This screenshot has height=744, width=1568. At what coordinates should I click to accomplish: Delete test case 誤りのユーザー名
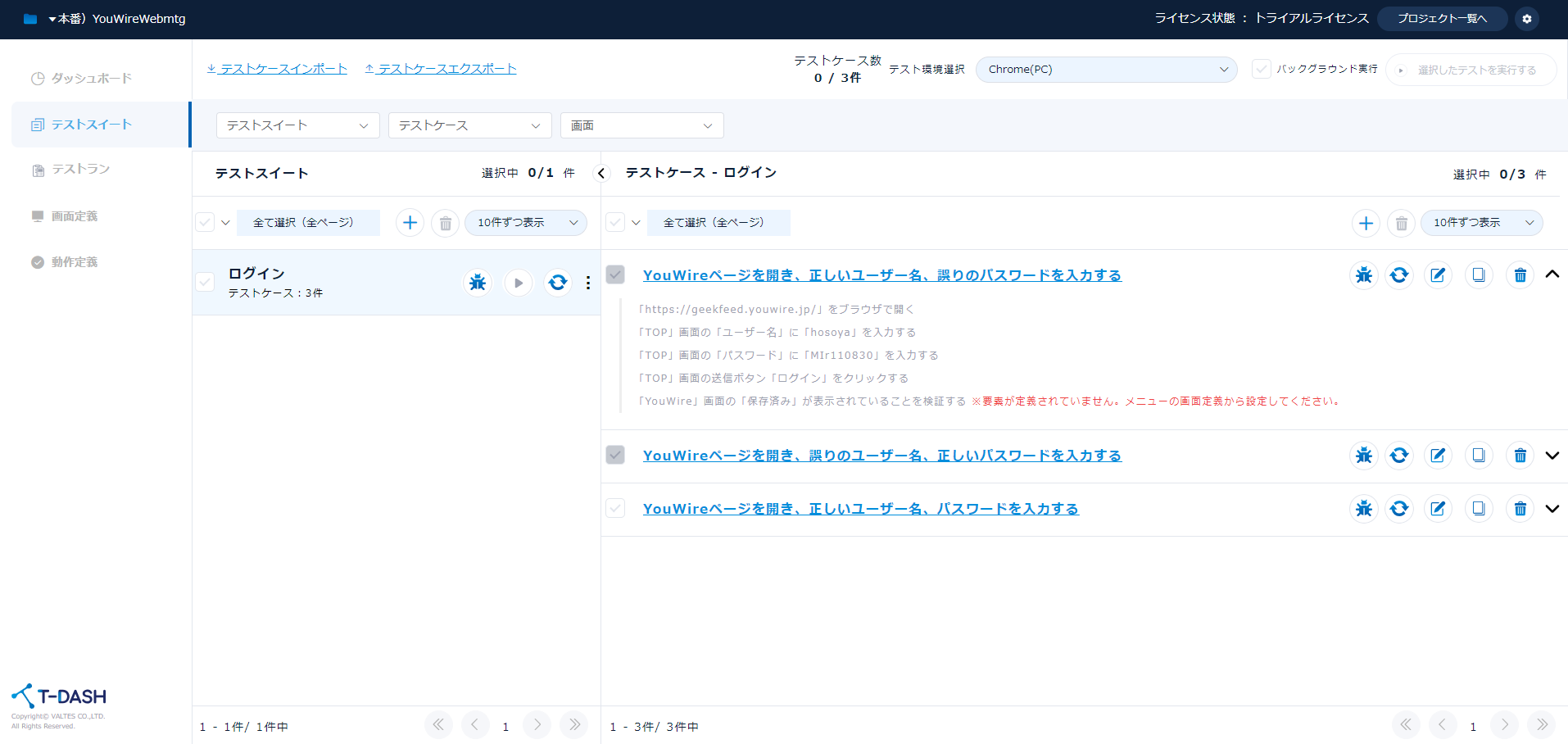point(1520,456)
